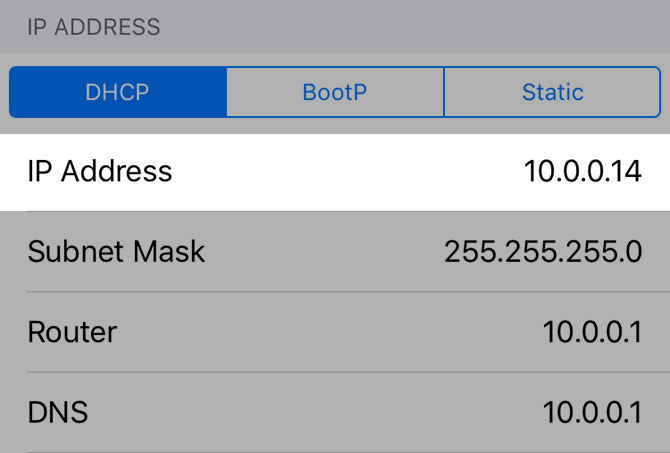Tap empty middle of Subnet Mask row
This screenshot has height=453, width=670.
[320, 251]
